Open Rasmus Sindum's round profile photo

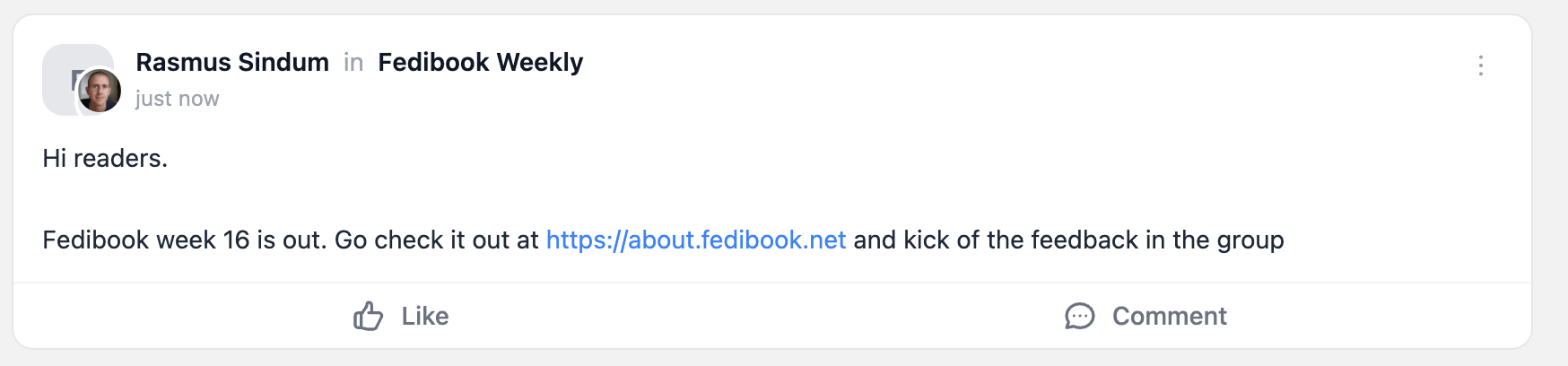pyautogui.click(x=100, y=91)
